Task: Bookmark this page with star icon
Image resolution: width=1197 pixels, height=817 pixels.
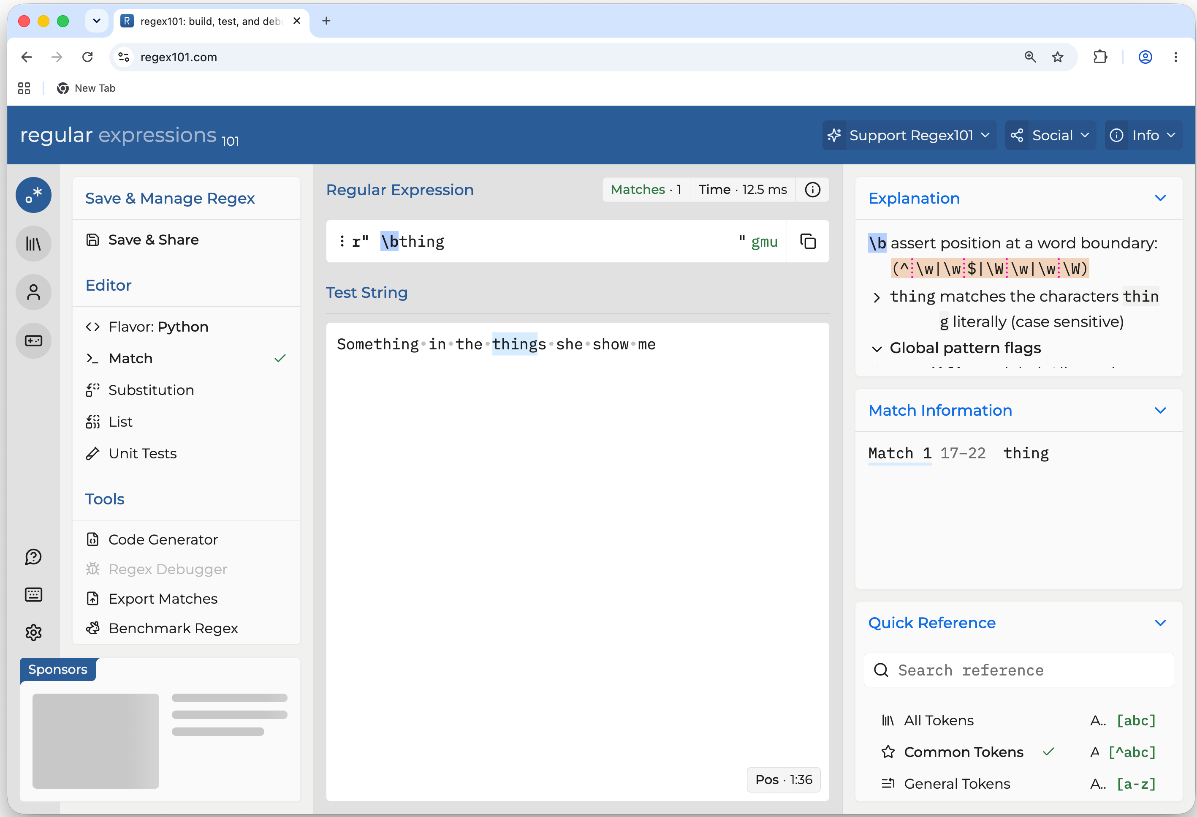Action: pos(1057,57)
